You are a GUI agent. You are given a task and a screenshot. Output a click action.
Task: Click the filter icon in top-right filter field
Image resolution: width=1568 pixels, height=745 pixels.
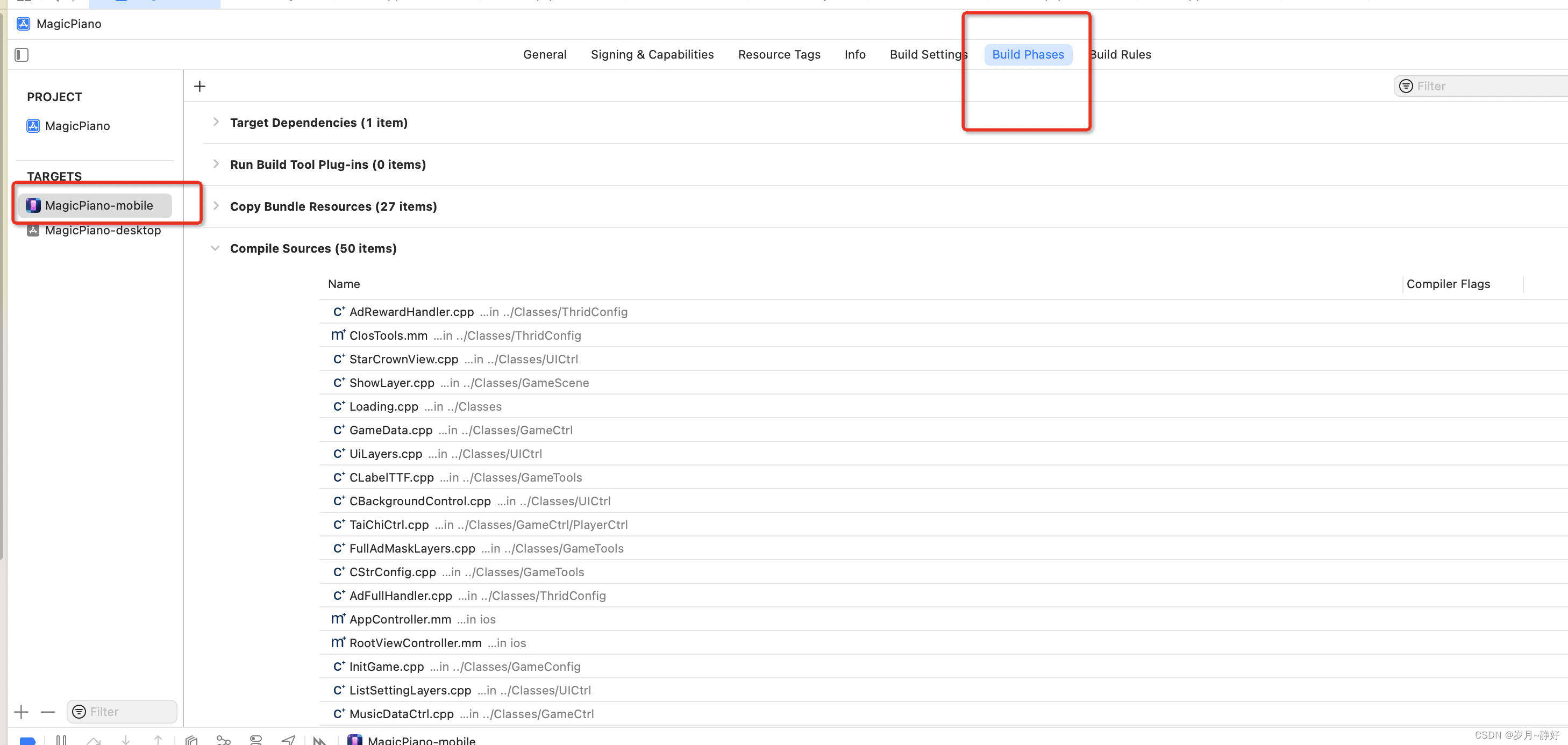(x=1406, y=87)
